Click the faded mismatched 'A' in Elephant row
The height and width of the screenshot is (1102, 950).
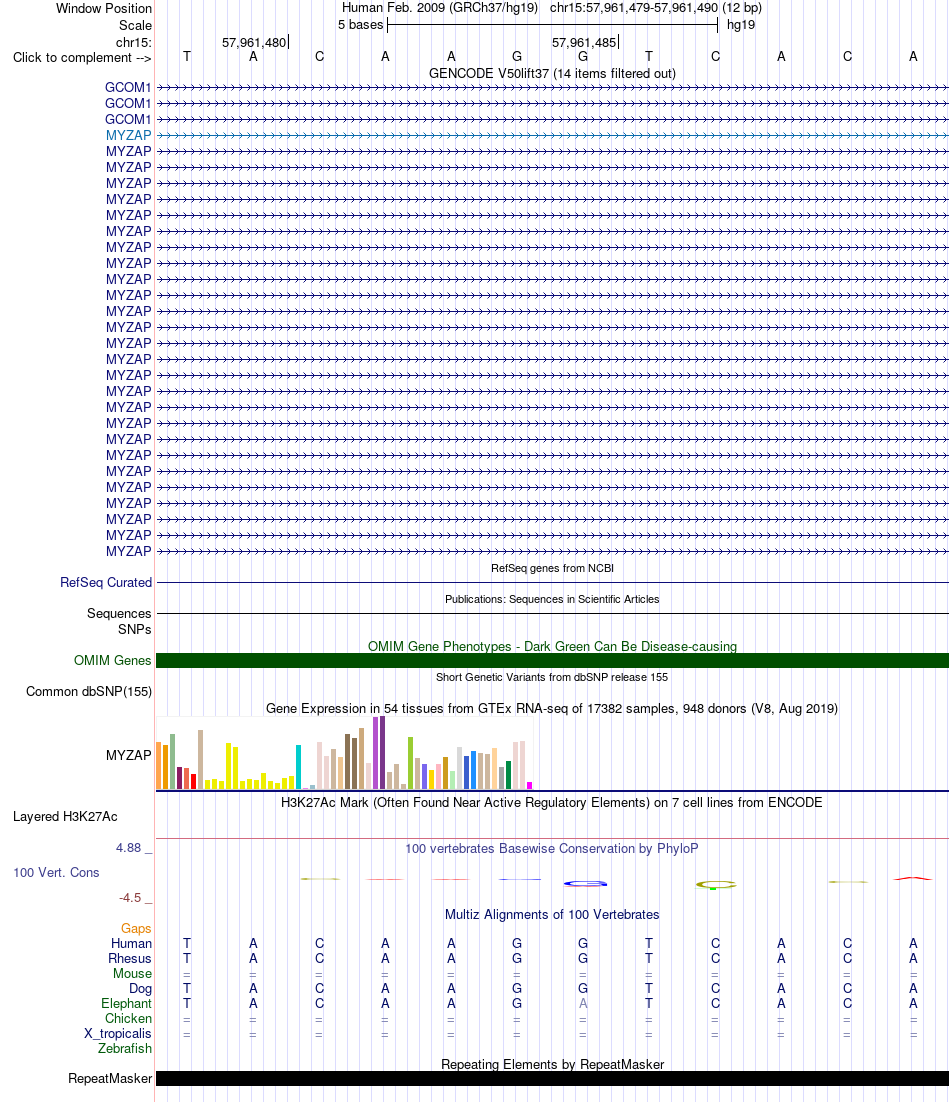tap(583, 1004)
